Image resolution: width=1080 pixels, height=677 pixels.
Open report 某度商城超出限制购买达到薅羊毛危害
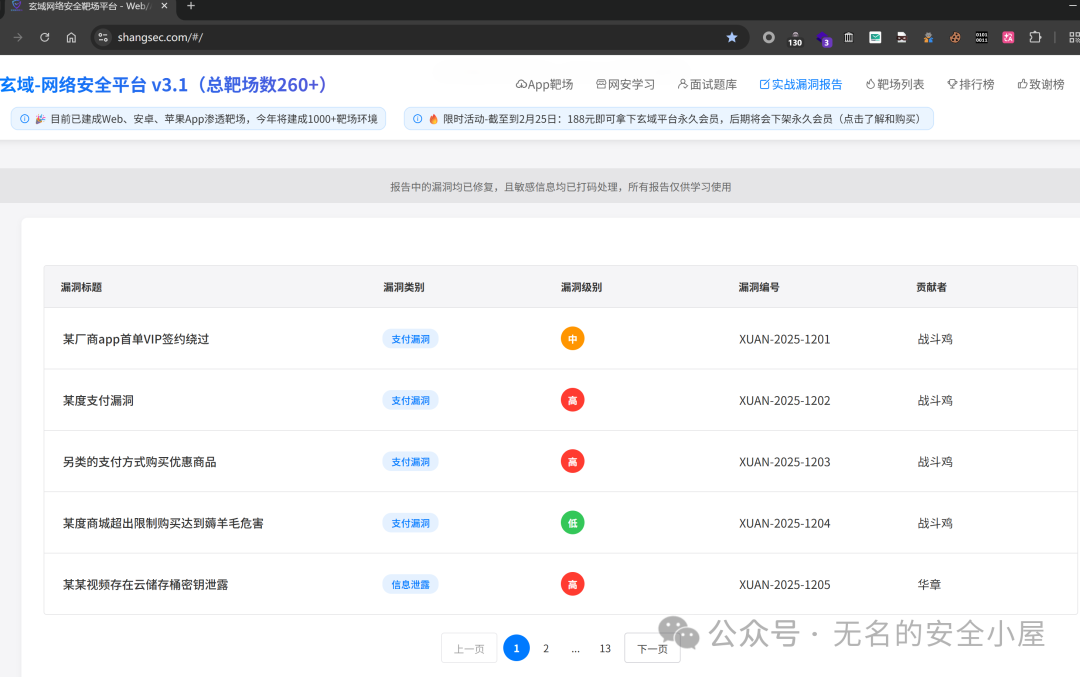(163, 523)
